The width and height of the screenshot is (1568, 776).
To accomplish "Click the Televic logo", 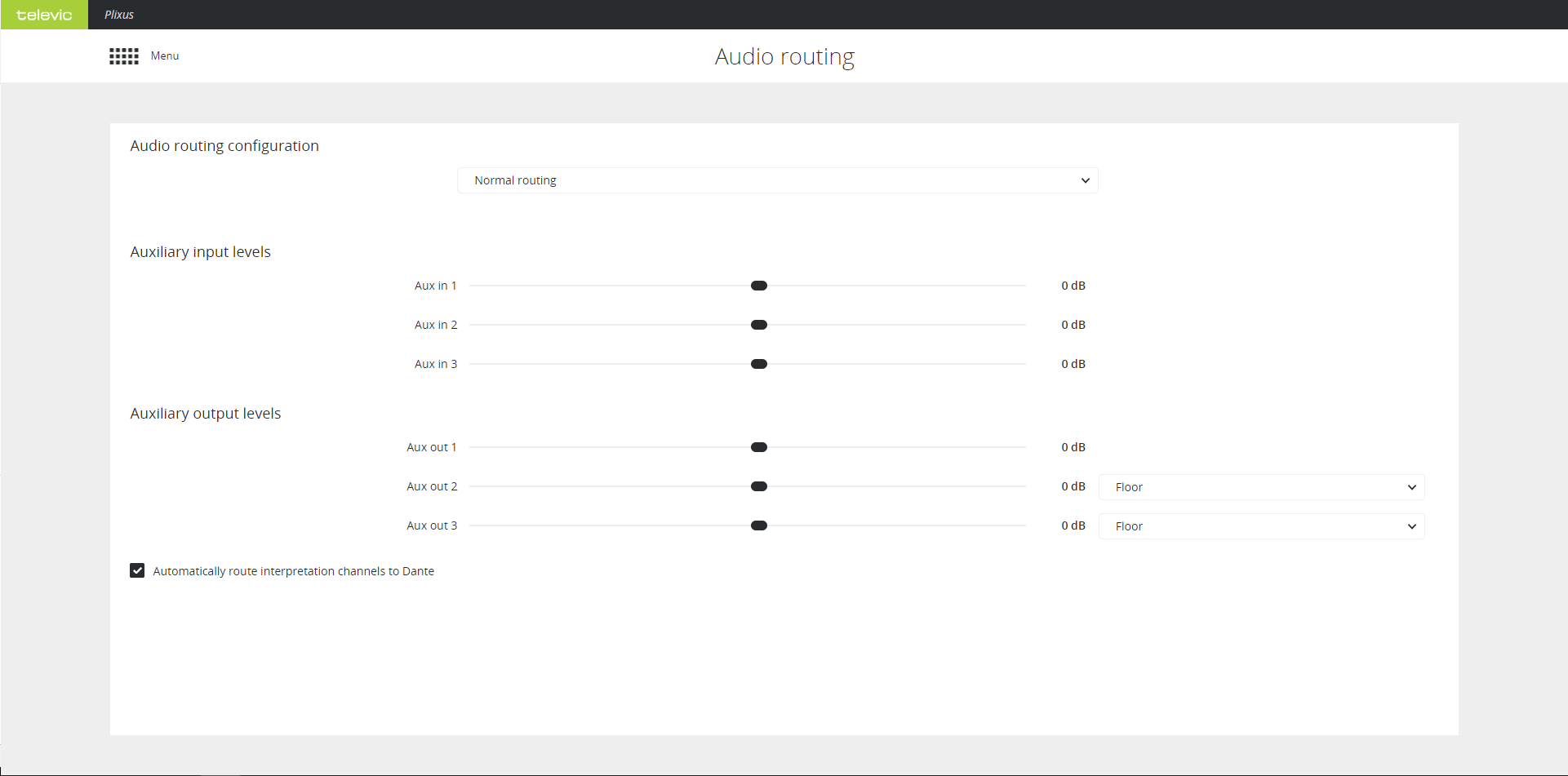I will click(44, 15).
